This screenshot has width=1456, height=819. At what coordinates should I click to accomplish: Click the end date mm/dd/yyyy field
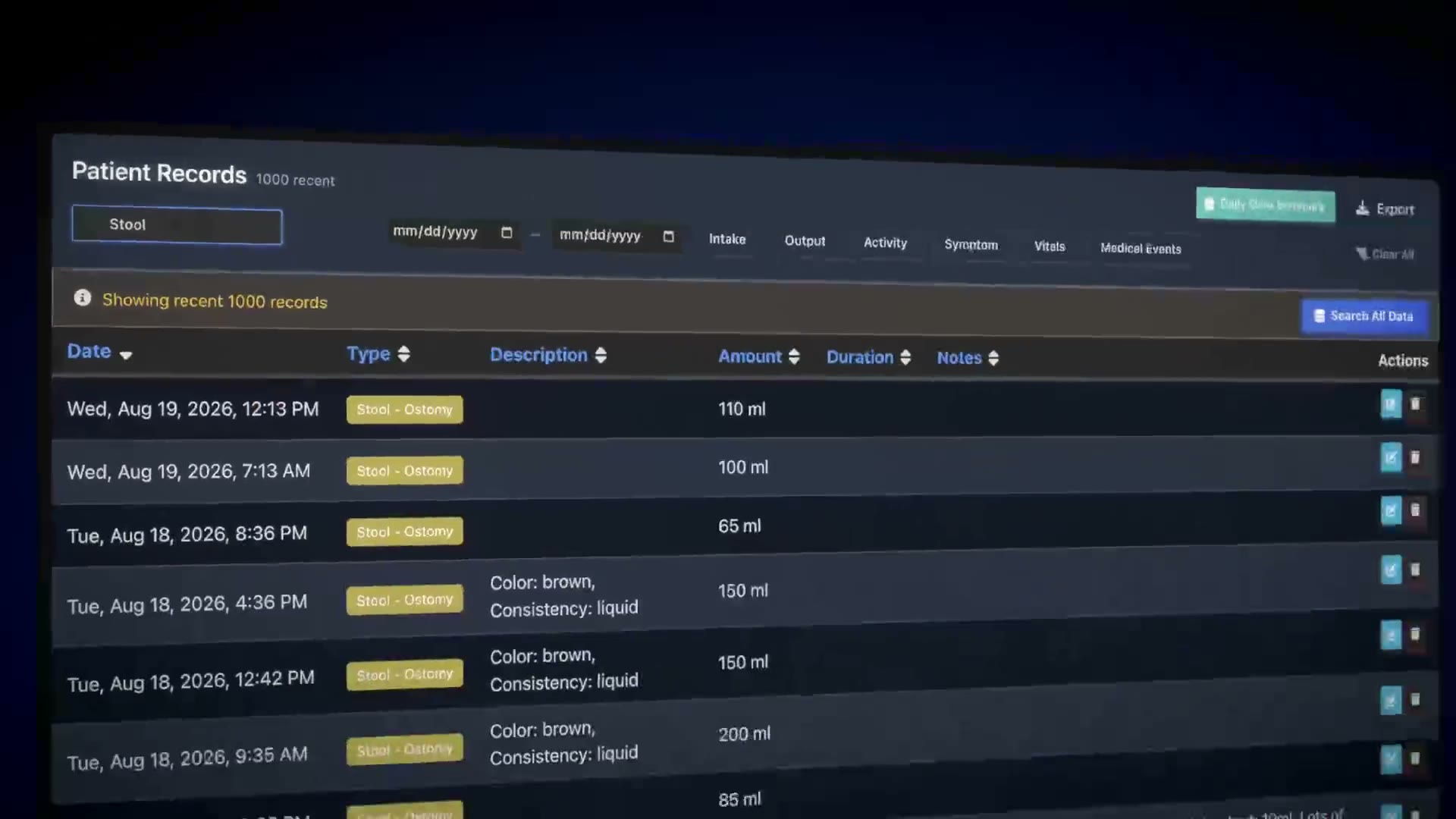pyautogui.click(x=617, y=236)
